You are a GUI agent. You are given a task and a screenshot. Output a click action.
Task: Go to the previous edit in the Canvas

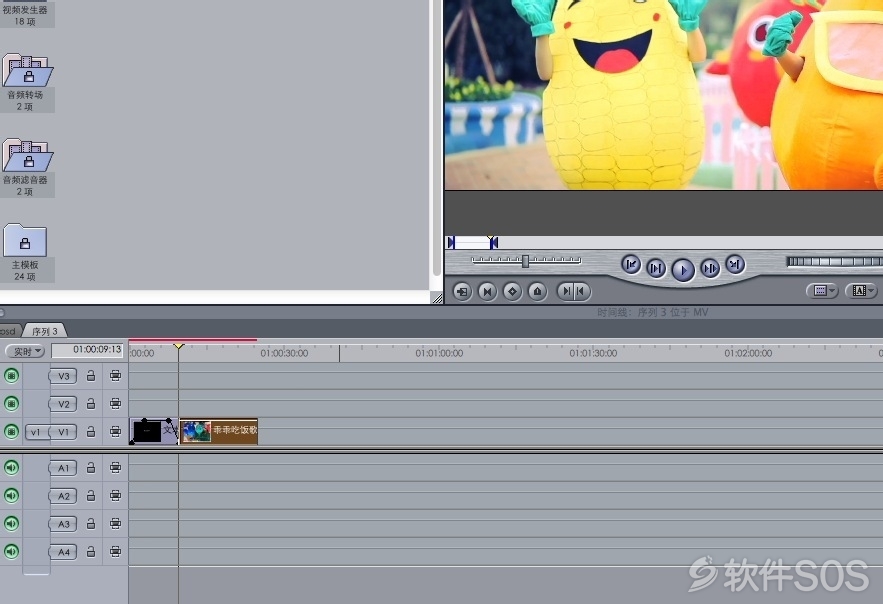[631, 264]
